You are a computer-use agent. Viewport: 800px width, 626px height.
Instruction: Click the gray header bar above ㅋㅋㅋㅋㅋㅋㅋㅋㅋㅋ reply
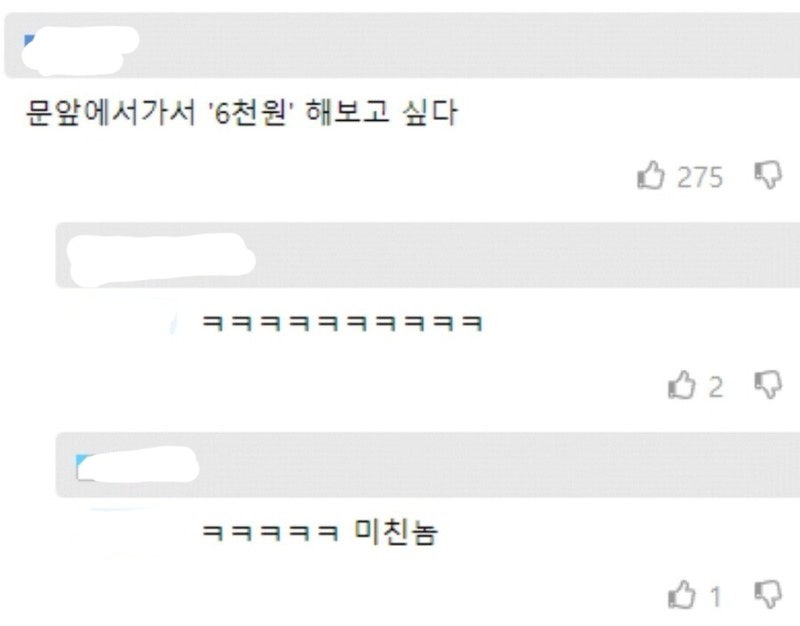tap(428, 255)
